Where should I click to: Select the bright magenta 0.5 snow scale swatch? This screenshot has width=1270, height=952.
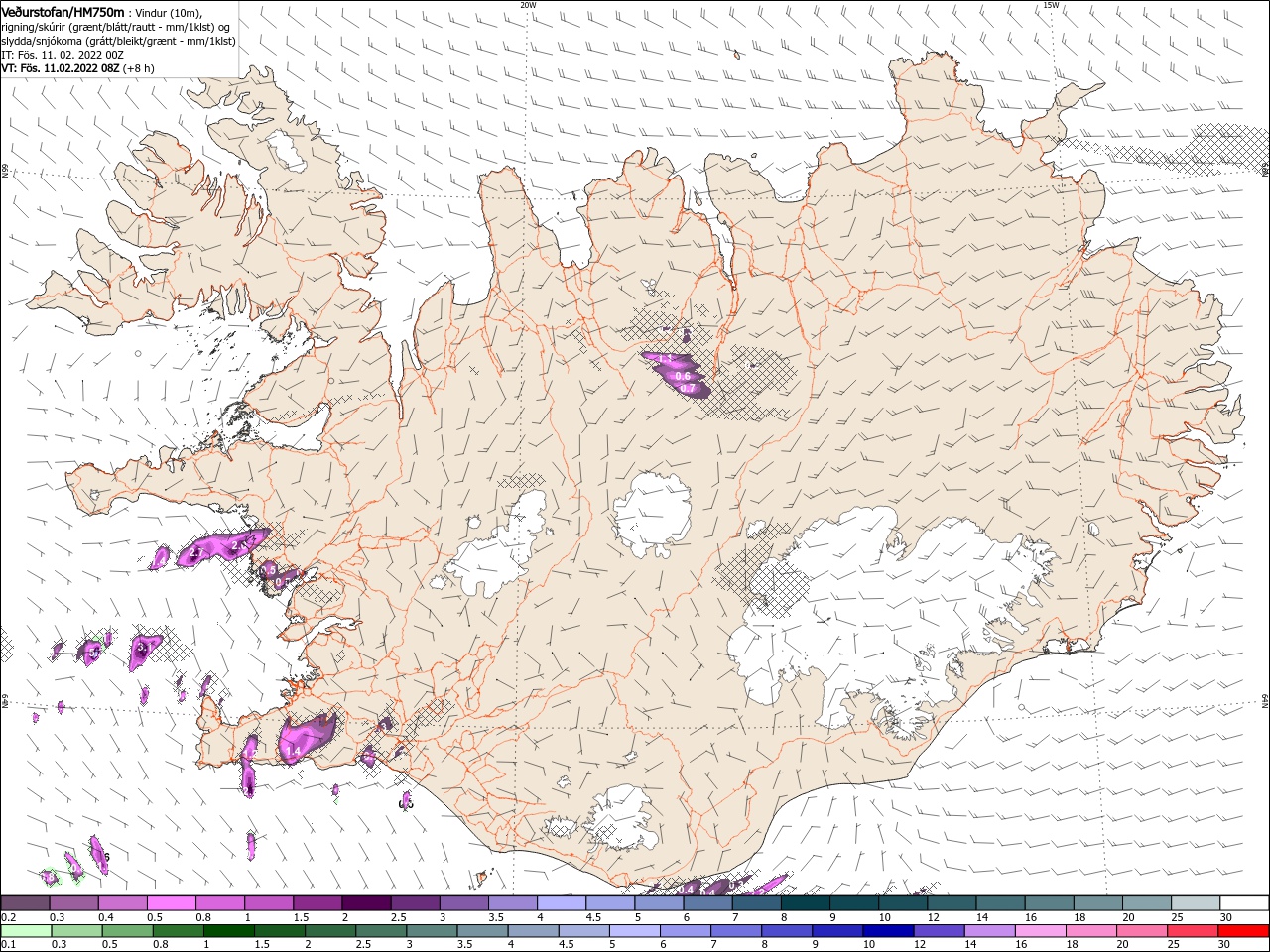click(x=171, y=903)
